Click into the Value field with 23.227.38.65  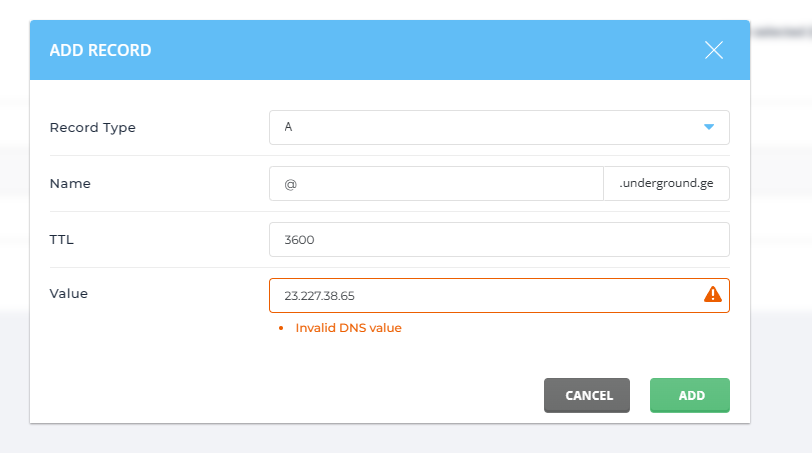point(480,296)
